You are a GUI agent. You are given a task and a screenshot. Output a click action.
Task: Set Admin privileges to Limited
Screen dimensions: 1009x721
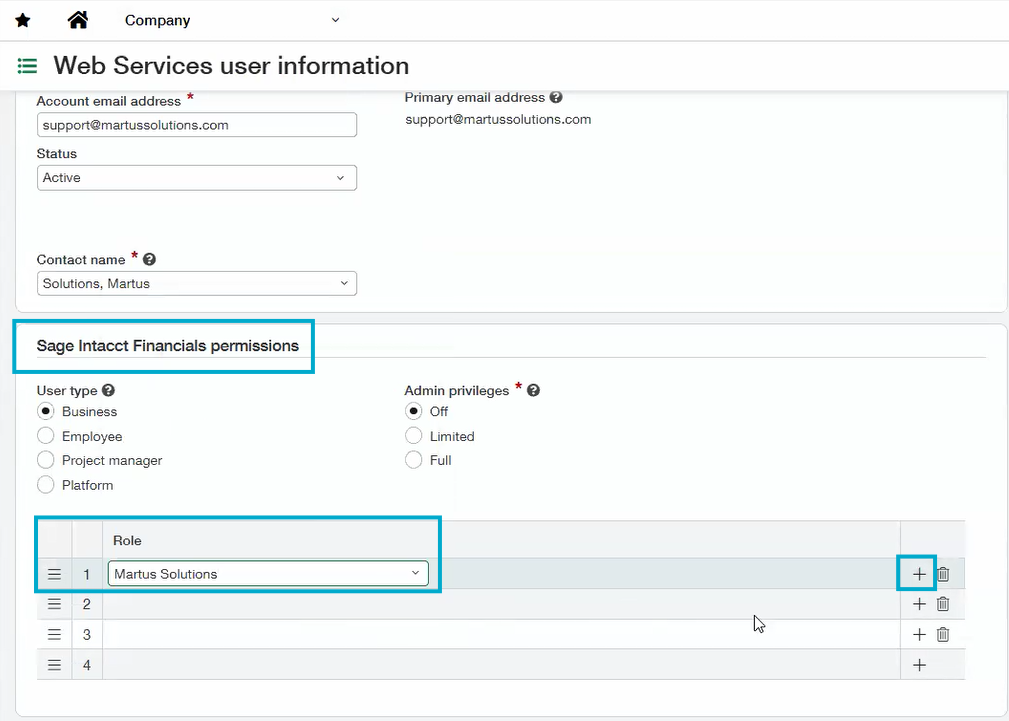click(x=413, y=436)
